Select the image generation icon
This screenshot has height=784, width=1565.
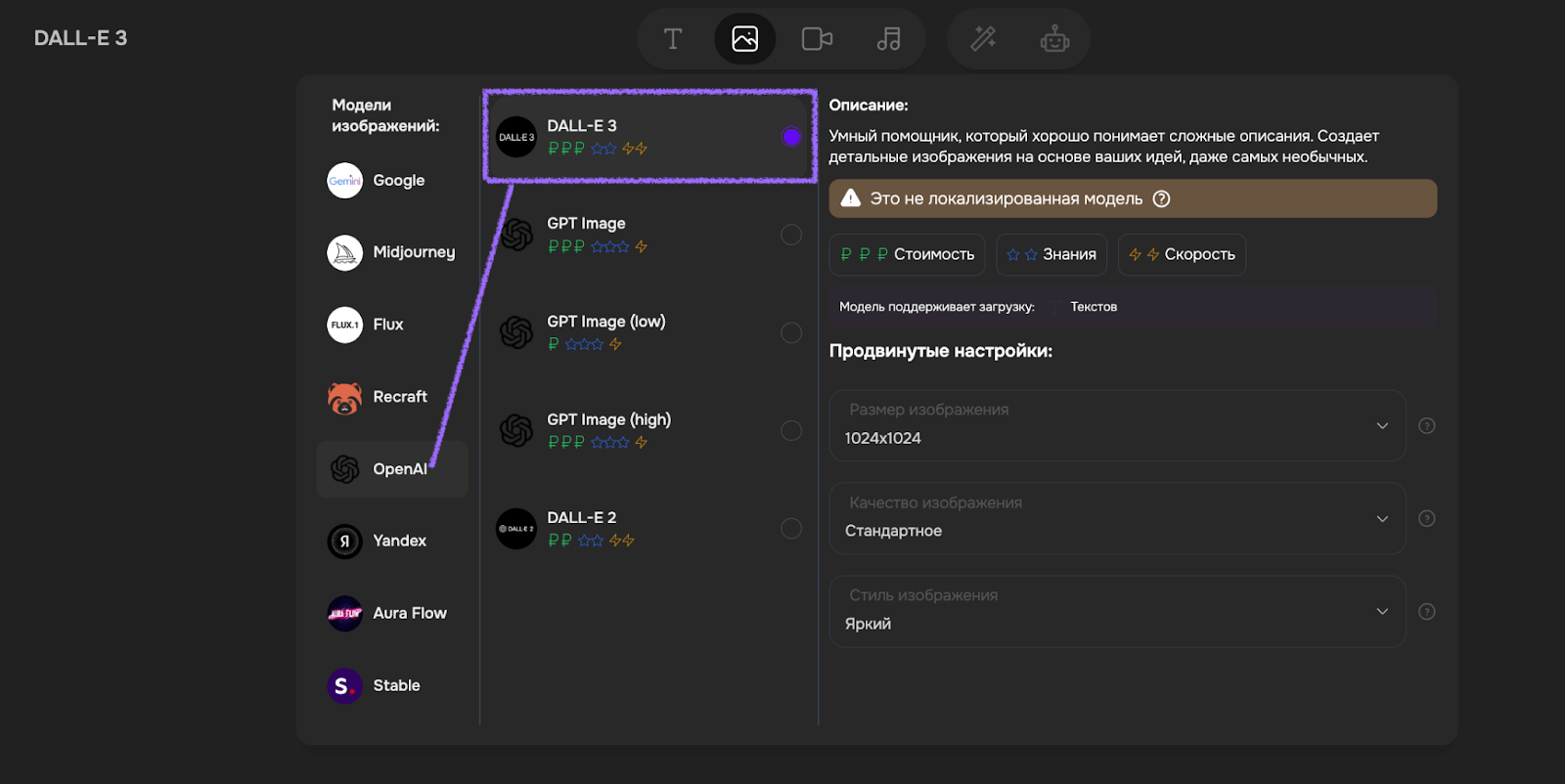pyautogui.click(x=744, y=39)
